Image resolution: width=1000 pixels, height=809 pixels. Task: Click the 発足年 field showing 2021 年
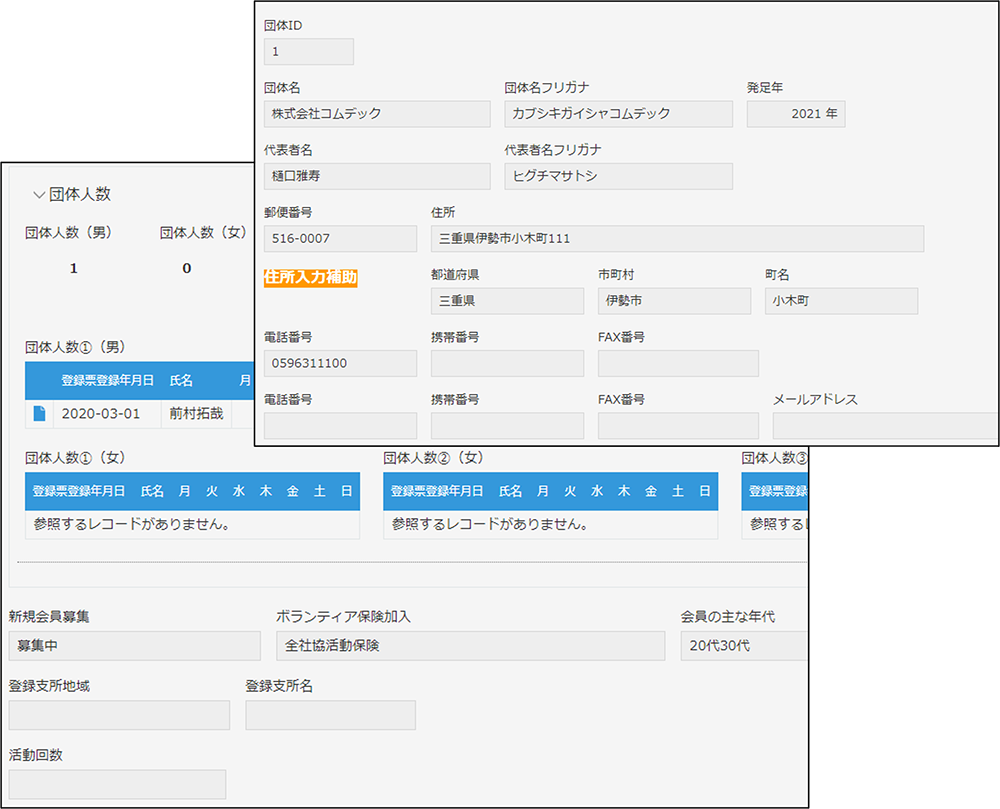796,114
